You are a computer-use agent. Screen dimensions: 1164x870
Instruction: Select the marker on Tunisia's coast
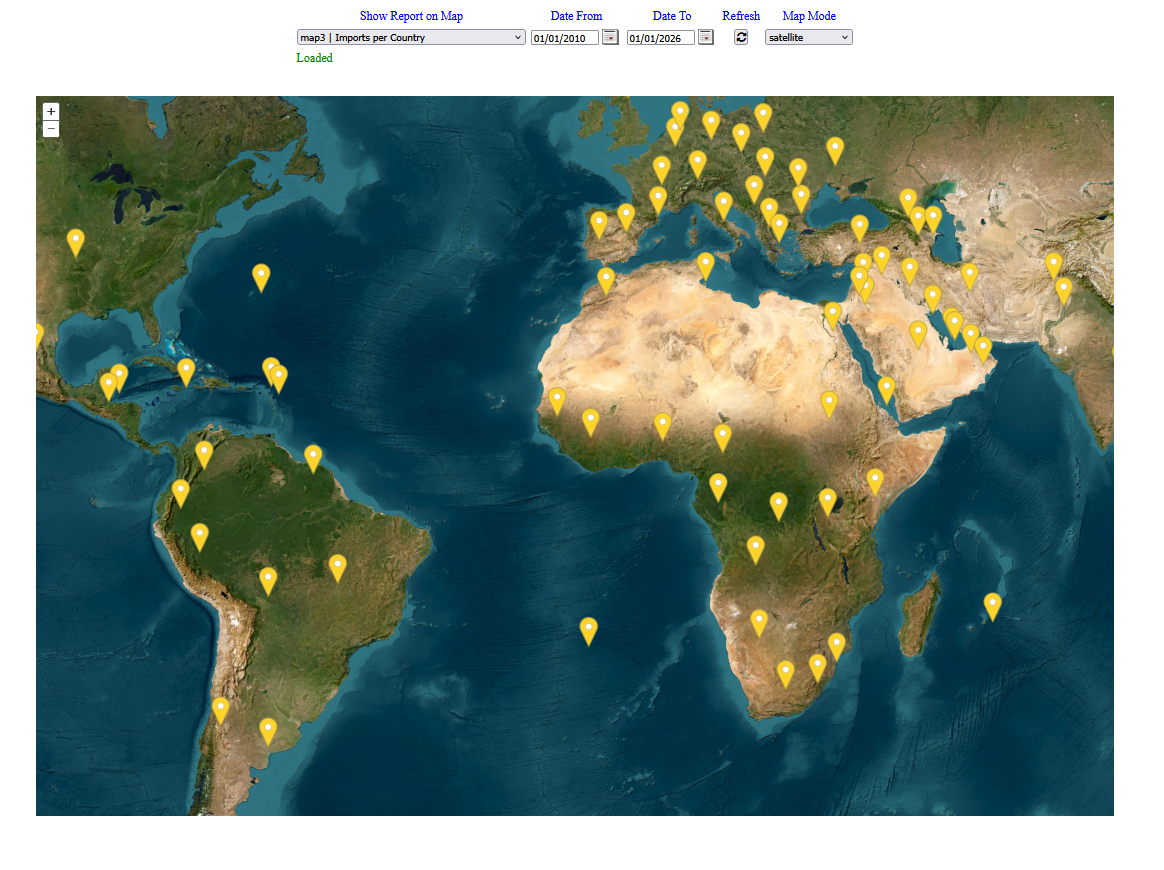coord(706,264)
